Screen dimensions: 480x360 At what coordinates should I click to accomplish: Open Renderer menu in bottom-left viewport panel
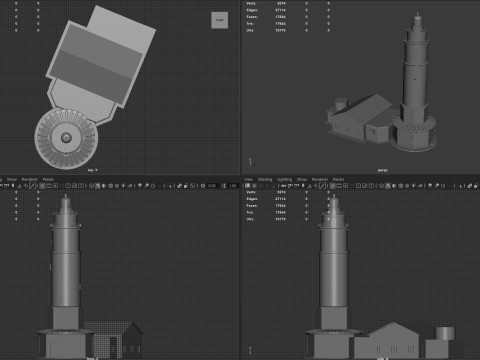coord(30,179)
